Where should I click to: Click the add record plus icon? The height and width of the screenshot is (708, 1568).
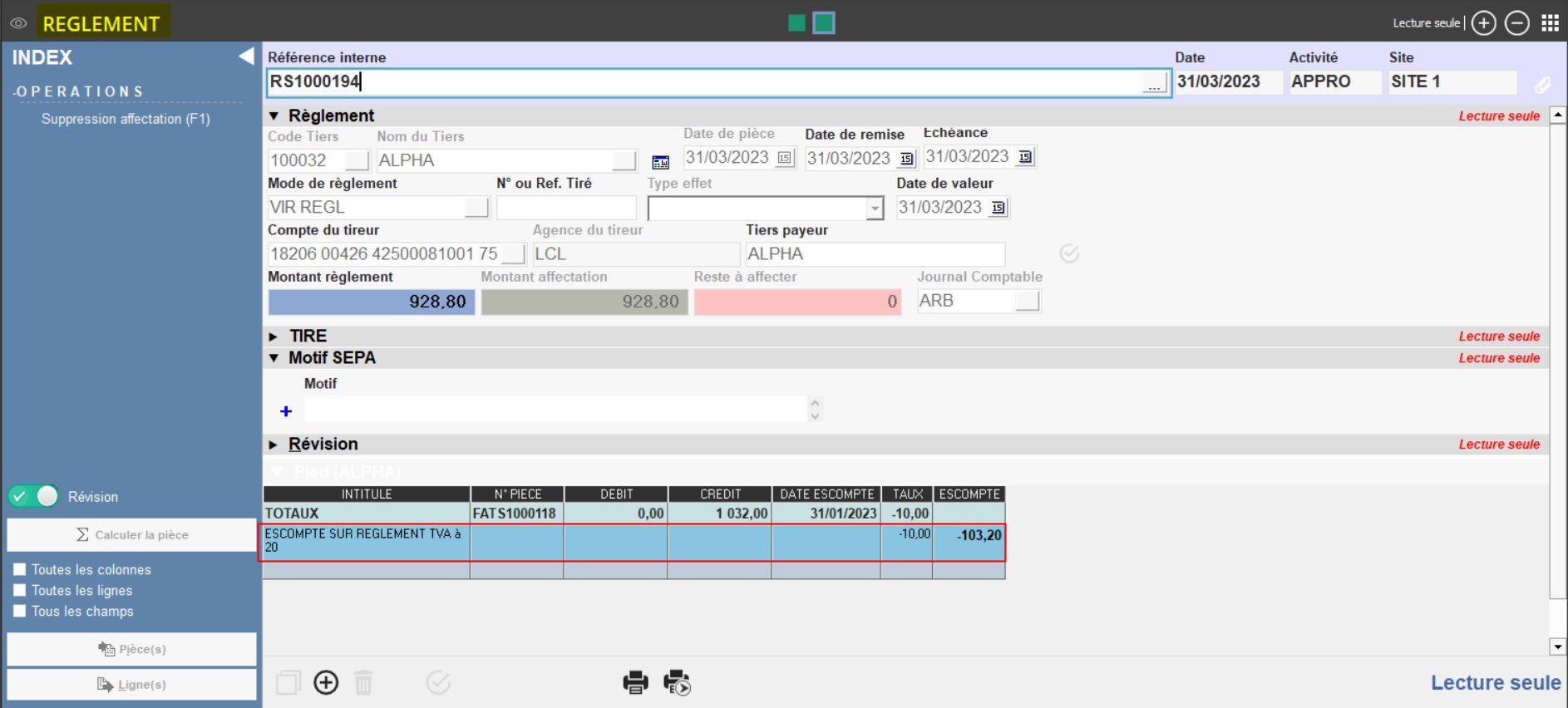(326, 682)
